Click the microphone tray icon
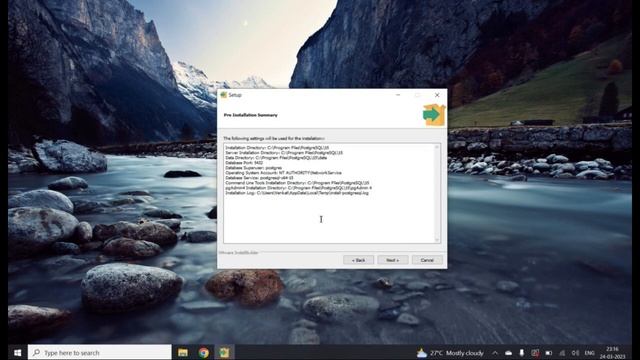 coord(522,353)
